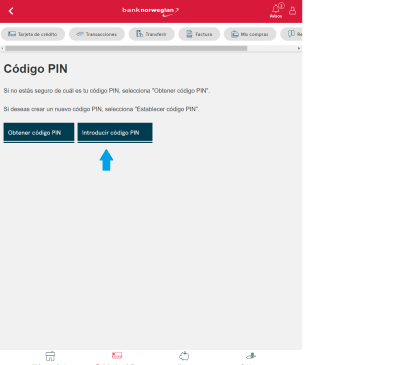
Task: Open the piggy bank icon in bottom navigation
Action: point(184,356)
